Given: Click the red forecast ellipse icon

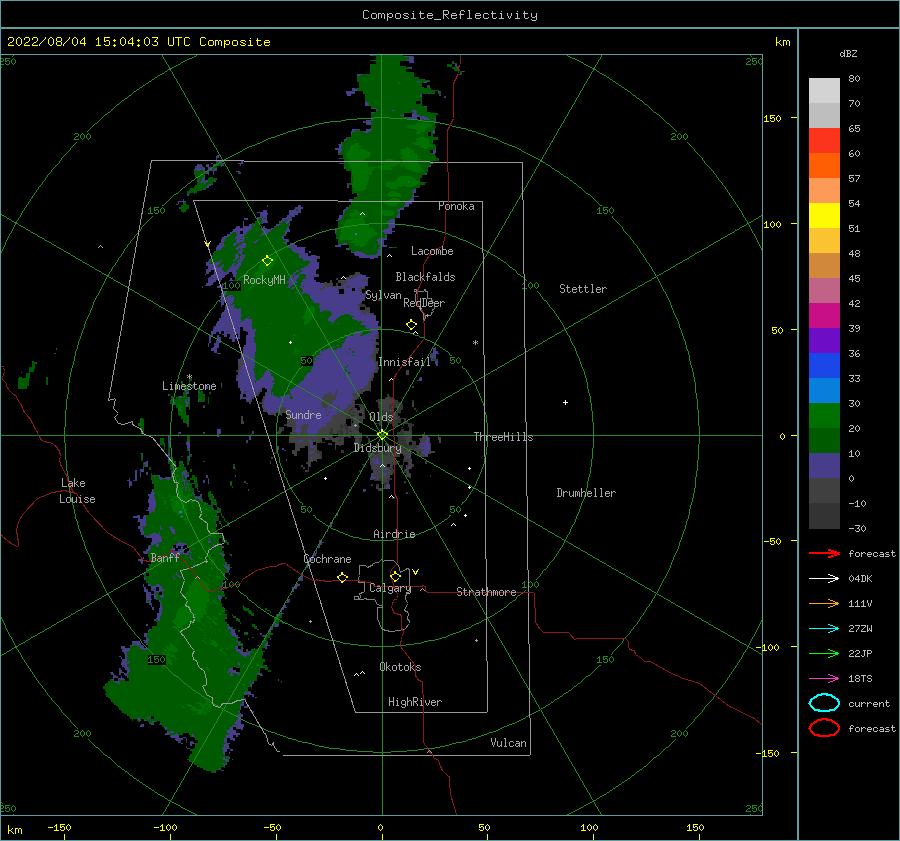Looking at the screenshot, I should pyautogui.click(x=824, y=728).
